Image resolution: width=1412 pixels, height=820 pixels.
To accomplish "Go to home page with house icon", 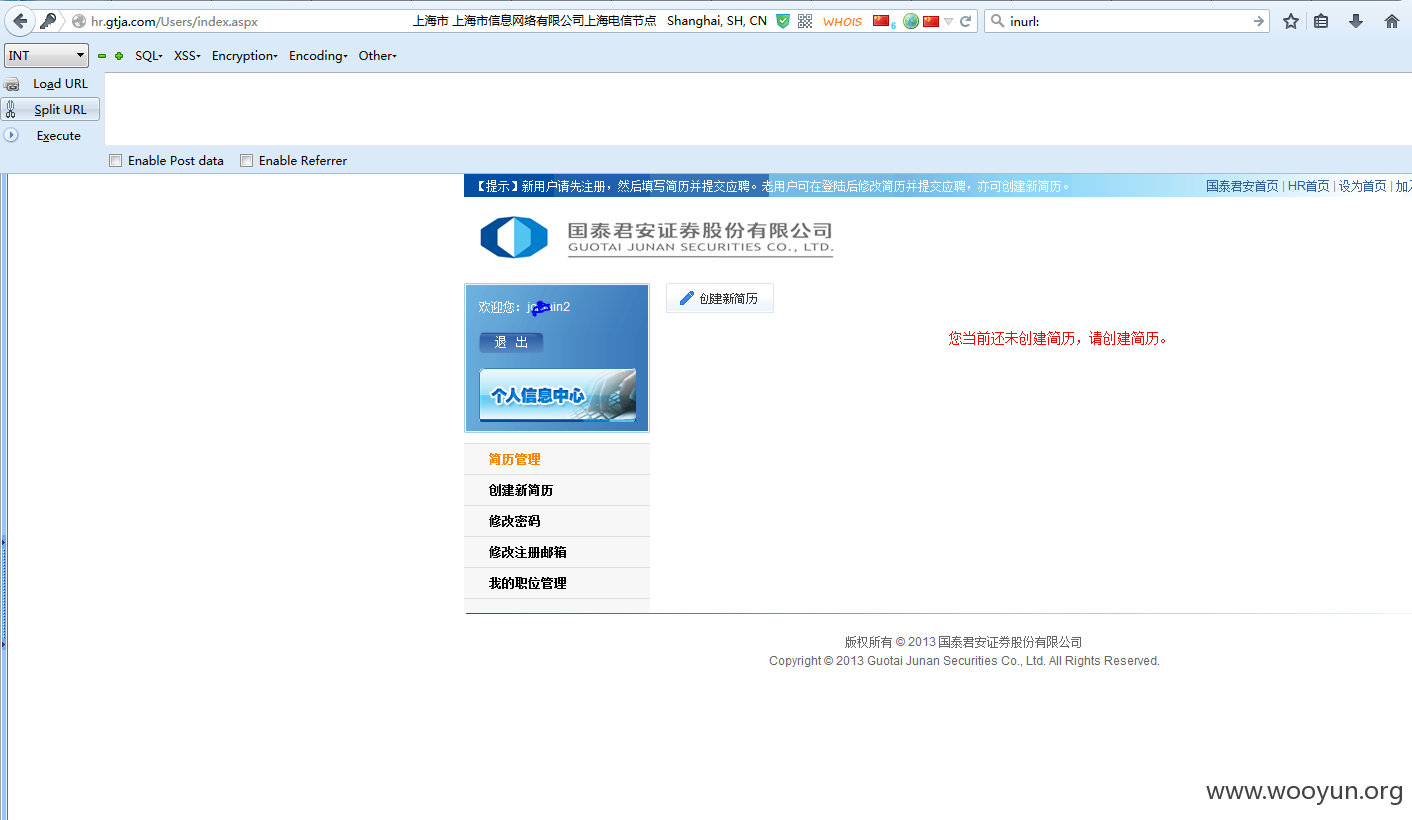I will pyautogui.click(x=1392, y=21).
